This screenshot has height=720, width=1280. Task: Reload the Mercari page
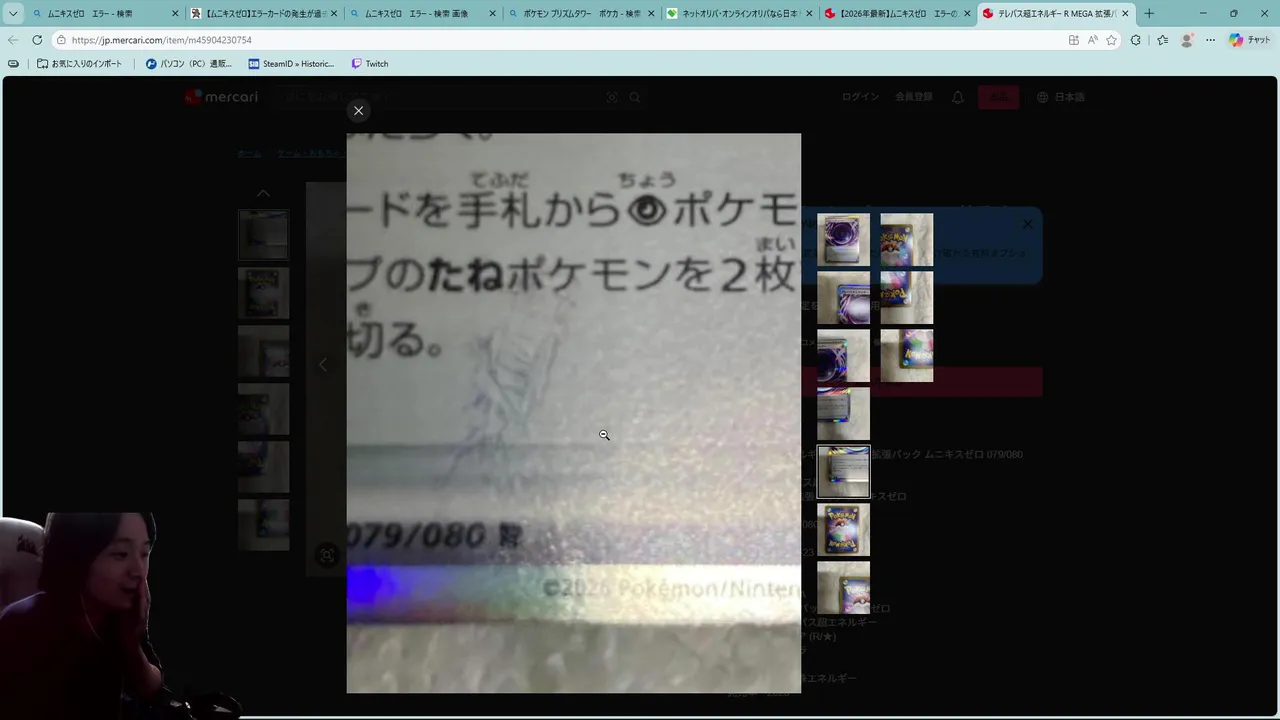click(37, 40)
